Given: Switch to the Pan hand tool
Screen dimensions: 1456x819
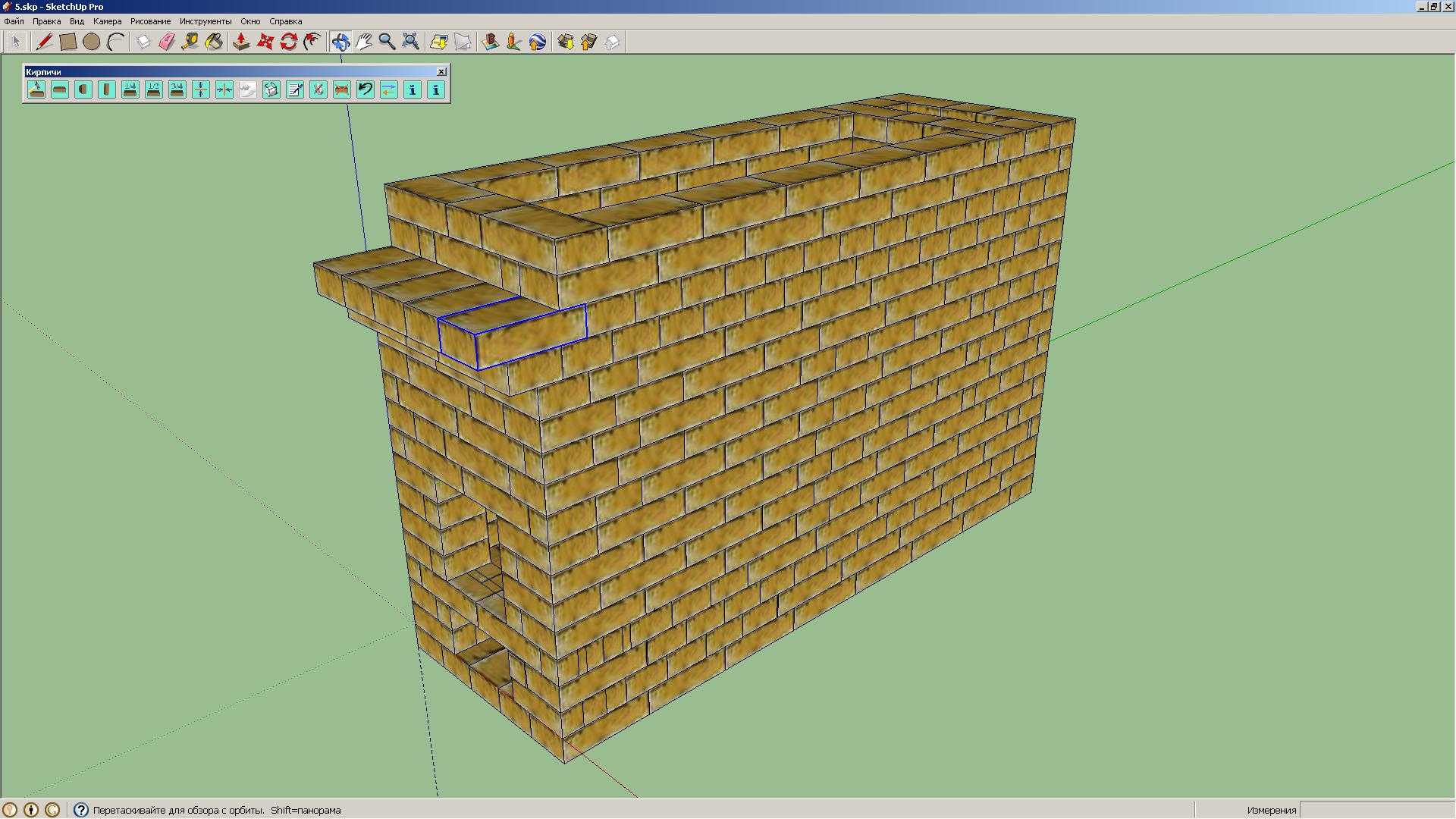Looking at the screenshot, I should click(x=364, y=42).
